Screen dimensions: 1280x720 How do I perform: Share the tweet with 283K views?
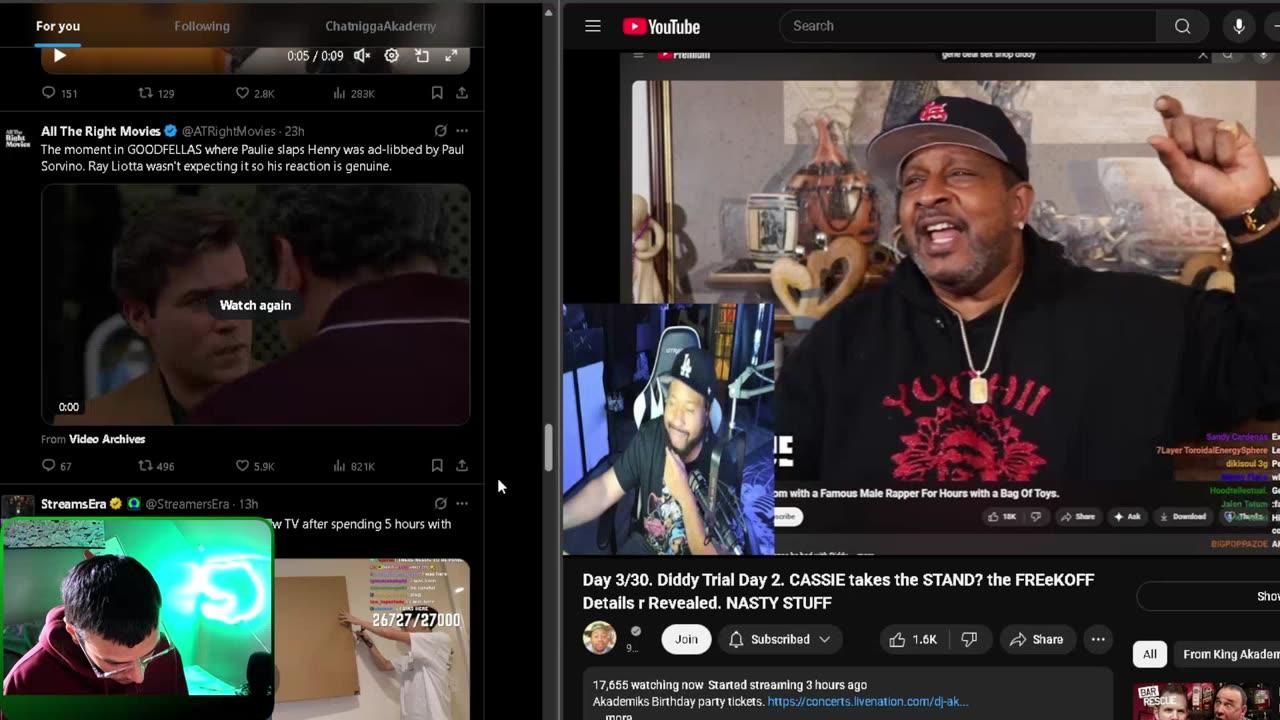point(462,93)
